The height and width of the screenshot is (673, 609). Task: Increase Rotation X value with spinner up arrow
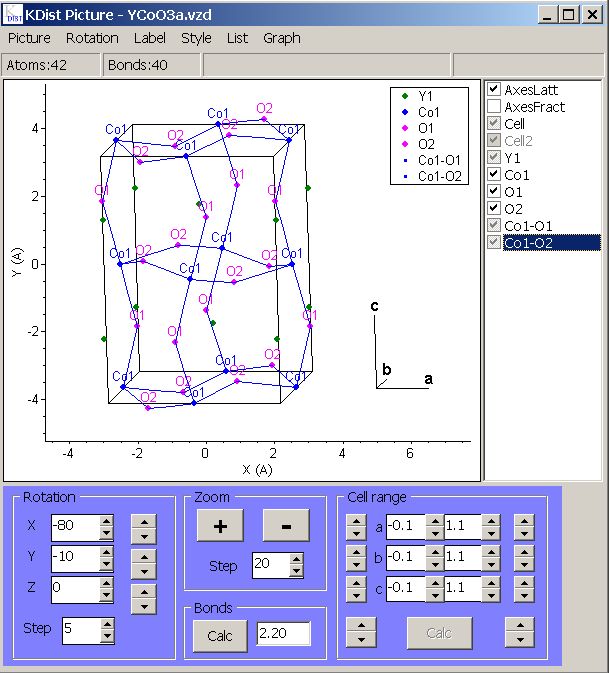106,521
